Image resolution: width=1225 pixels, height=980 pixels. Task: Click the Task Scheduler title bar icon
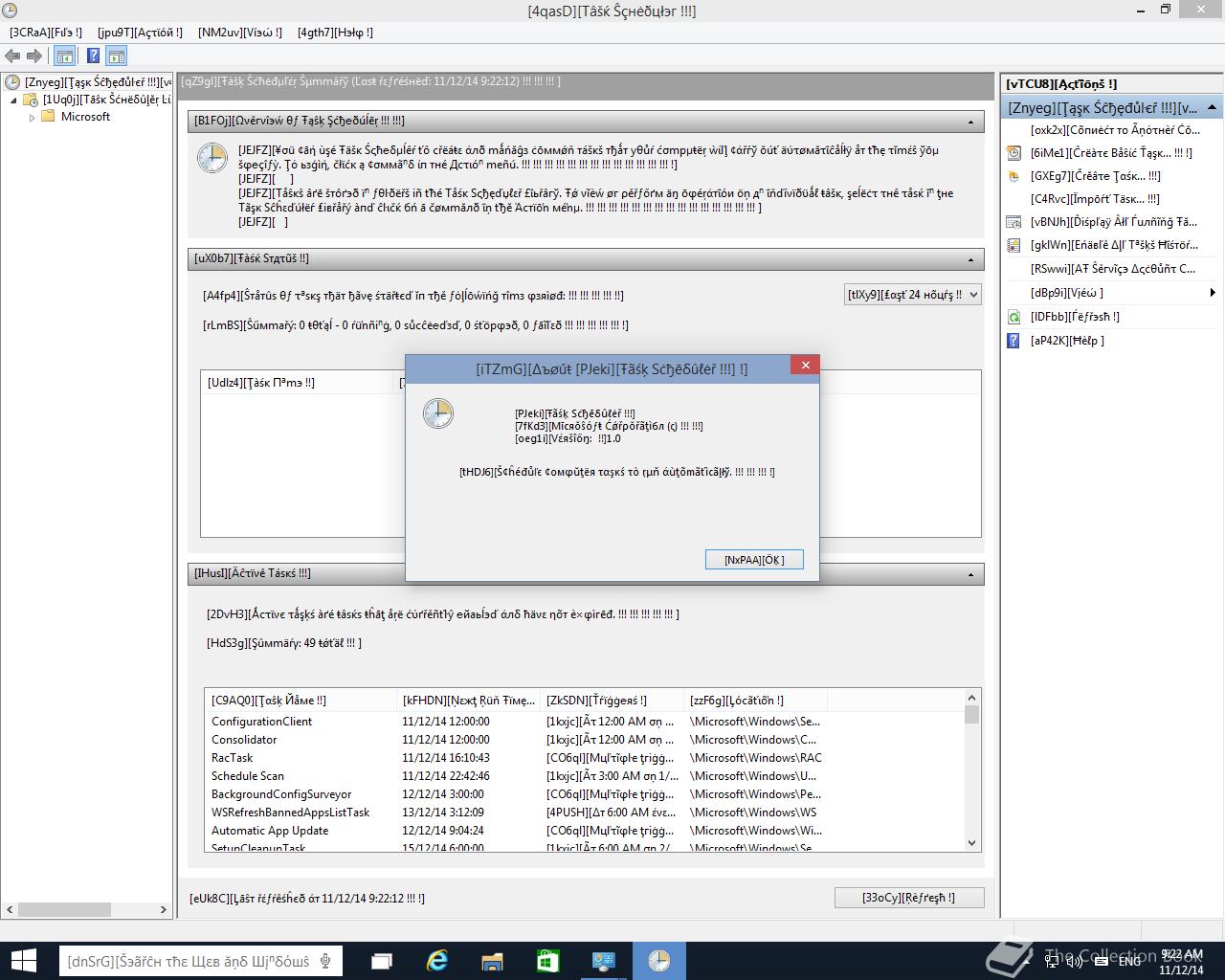tap(11, 11)
